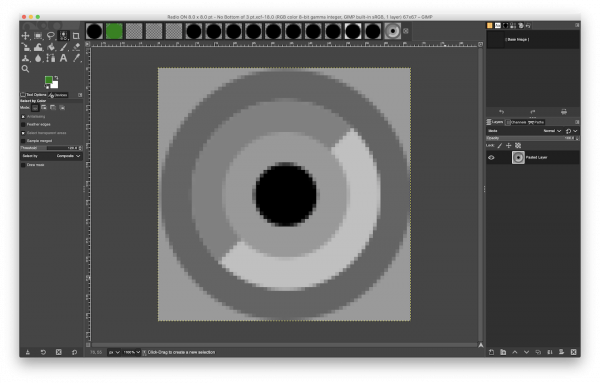Adjust the Threshold slider

51,148
